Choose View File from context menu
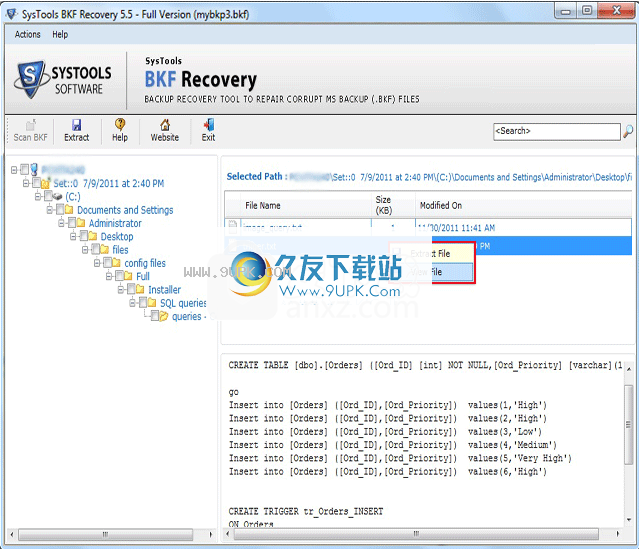The height and width of the screenshot is (549, 639). pyautogui.click(x=432, y=272)
